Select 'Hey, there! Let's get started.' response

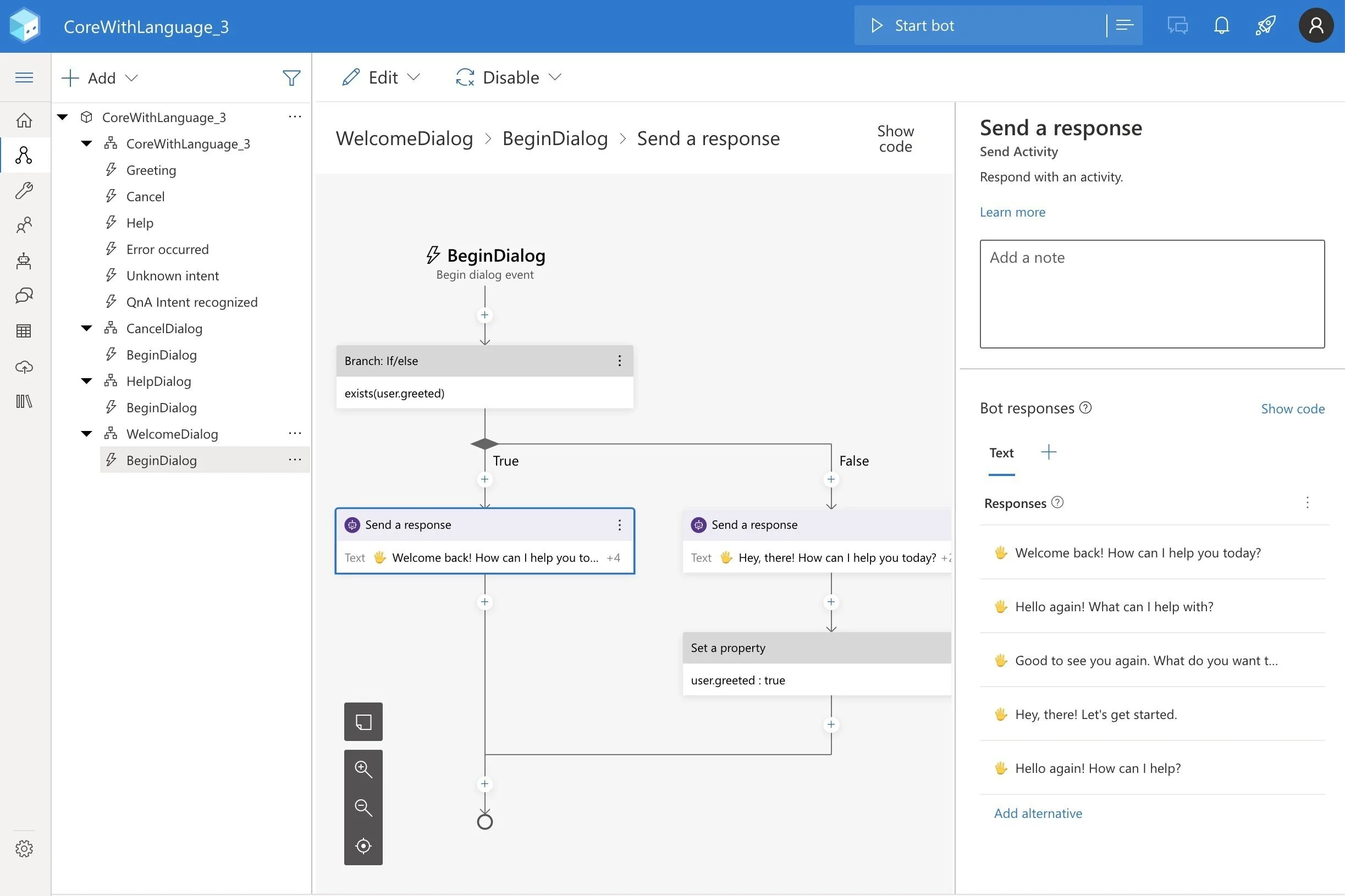click(x=1152, y=714)
